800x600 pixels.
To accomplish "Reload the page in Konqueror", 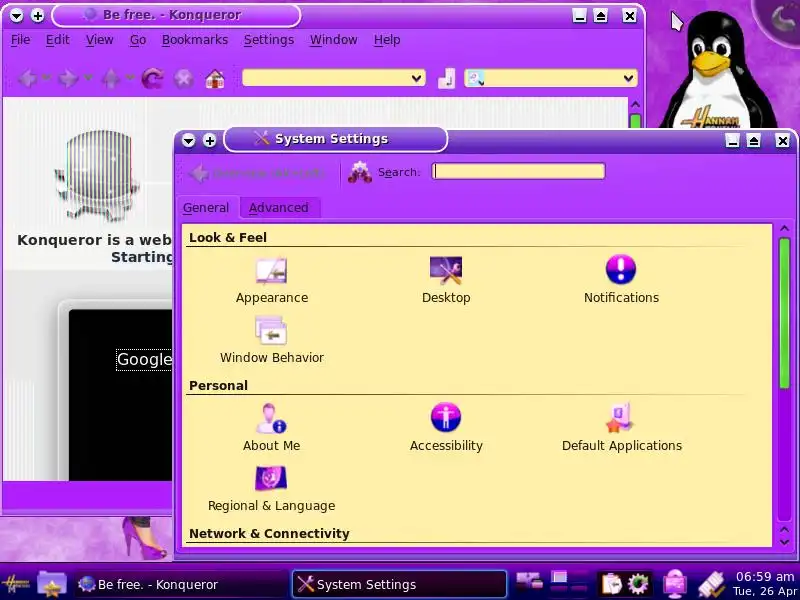I will [153, 79].
